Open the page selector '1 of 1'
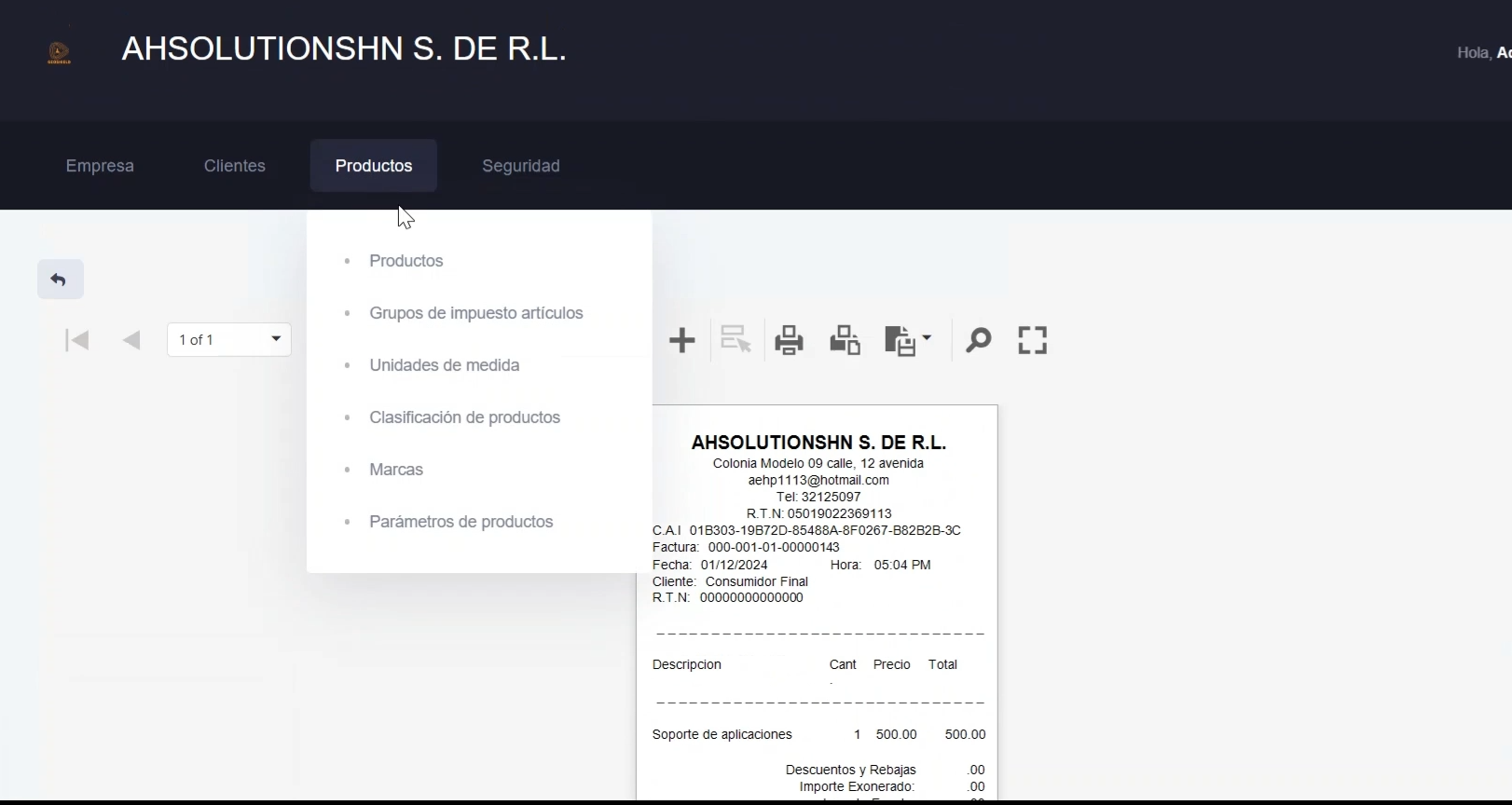The image size is (1512, 805). (x=229, y=340)
